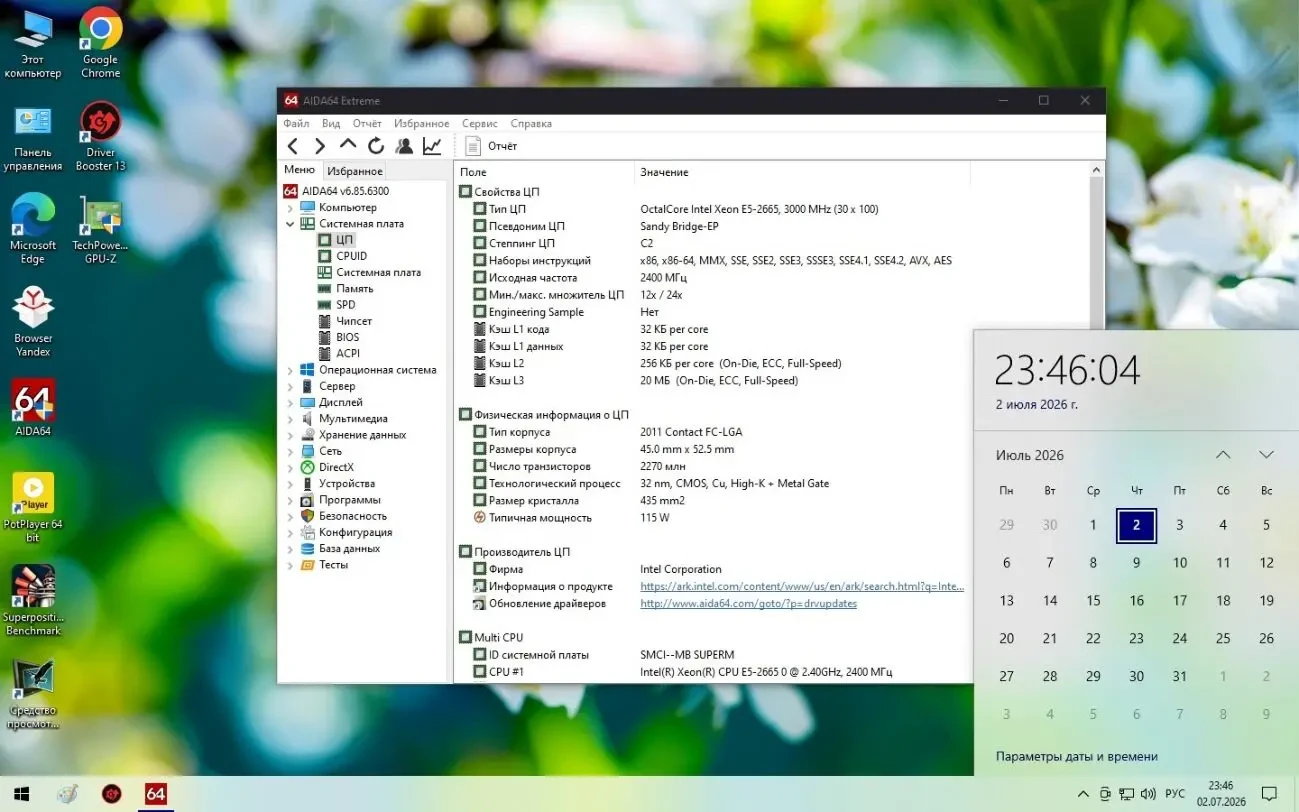
Task: Expand the Хранение данных tree node
Action: coord(291,435)
